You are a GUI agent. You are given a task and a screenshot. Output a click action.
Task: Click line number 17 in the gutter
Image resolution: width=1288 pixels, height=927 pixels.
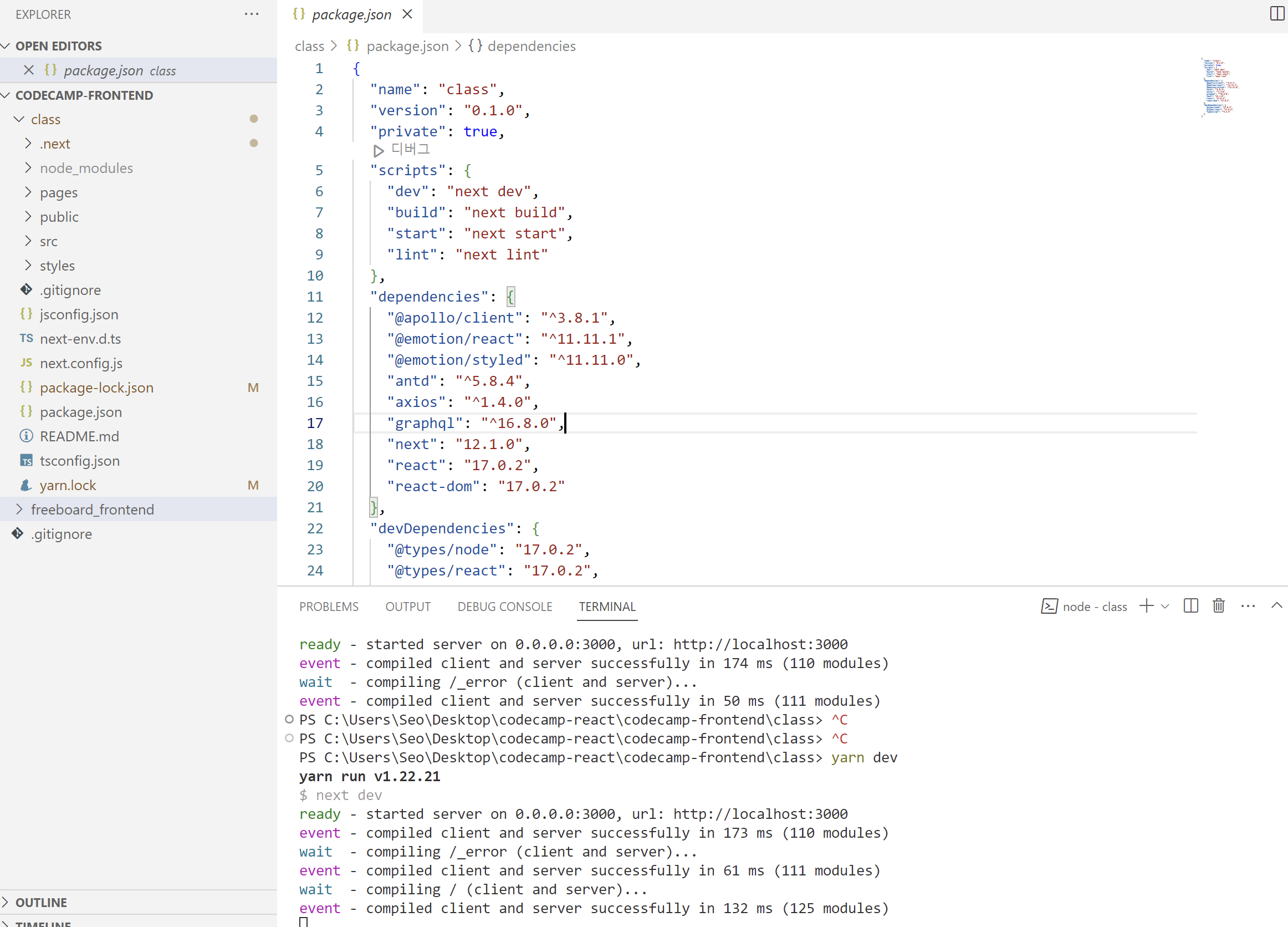pos(315,423)
